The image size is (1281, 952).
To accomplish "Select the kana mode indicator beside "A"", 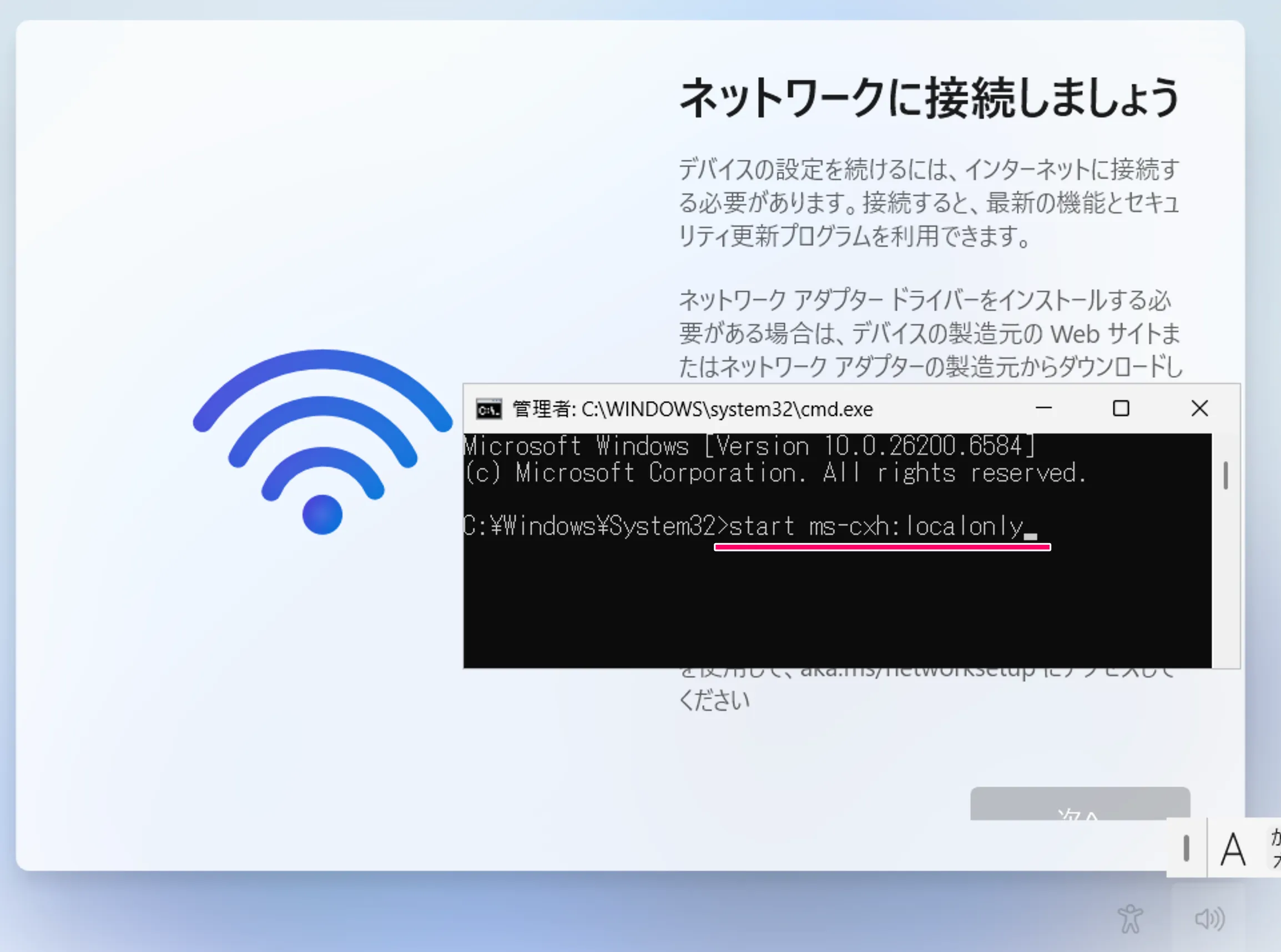I will [1275, 848].
